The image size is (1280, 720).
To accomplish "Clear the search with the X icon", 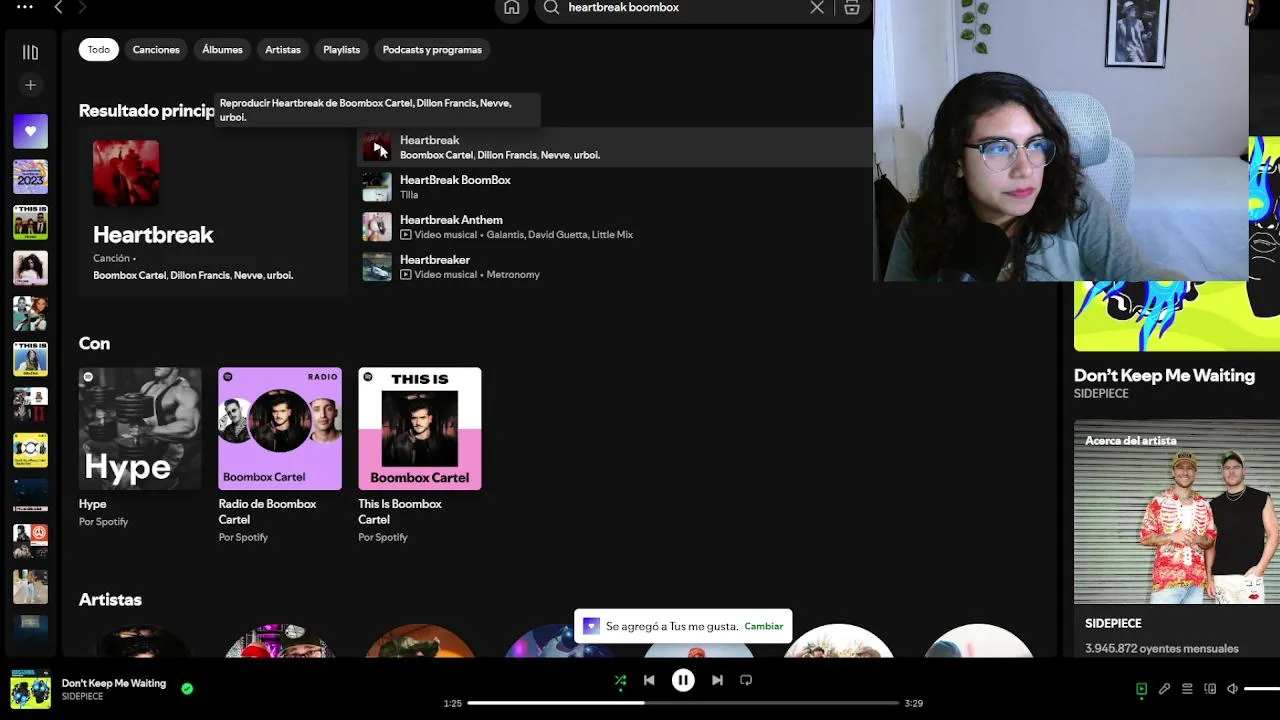I will coord(817,7).
